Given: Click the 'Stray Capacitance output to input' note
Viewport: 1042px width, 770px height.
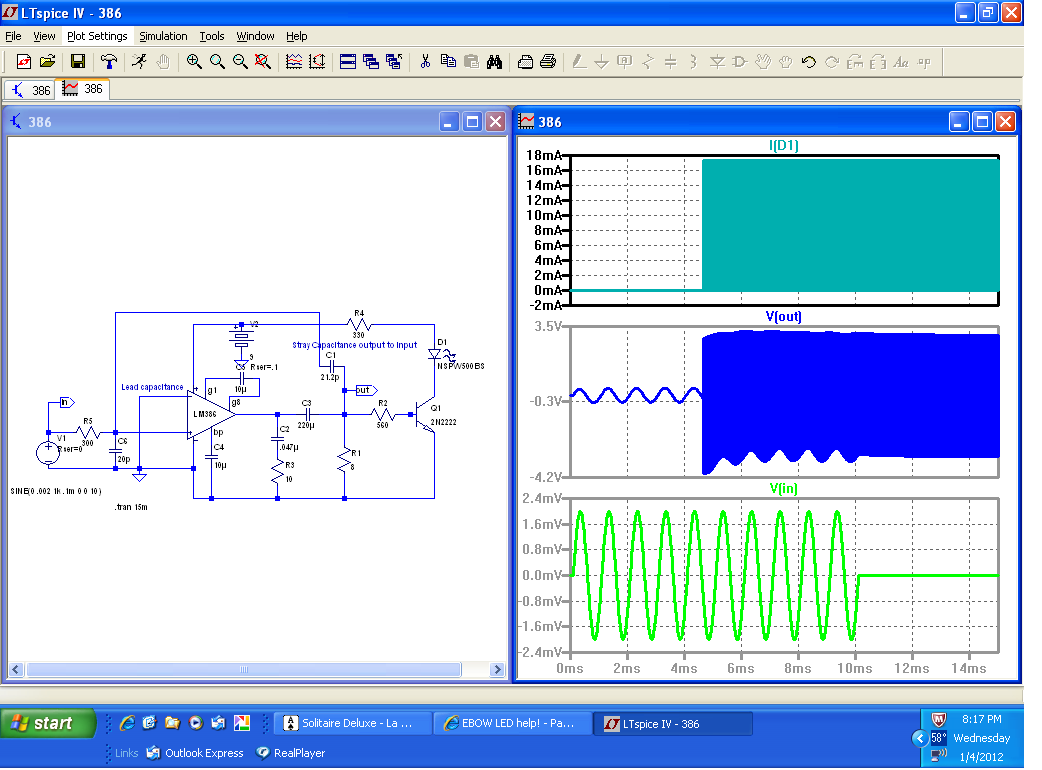Looking at the screenshot, I should point(355,345).
